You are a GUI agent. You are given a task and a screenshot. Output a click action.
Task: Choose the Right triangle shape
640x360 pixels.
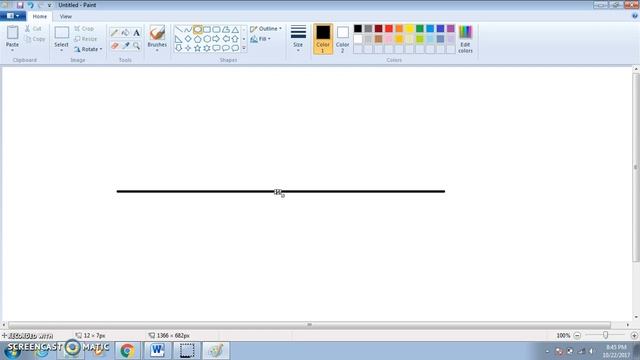[x=179, y=39]
